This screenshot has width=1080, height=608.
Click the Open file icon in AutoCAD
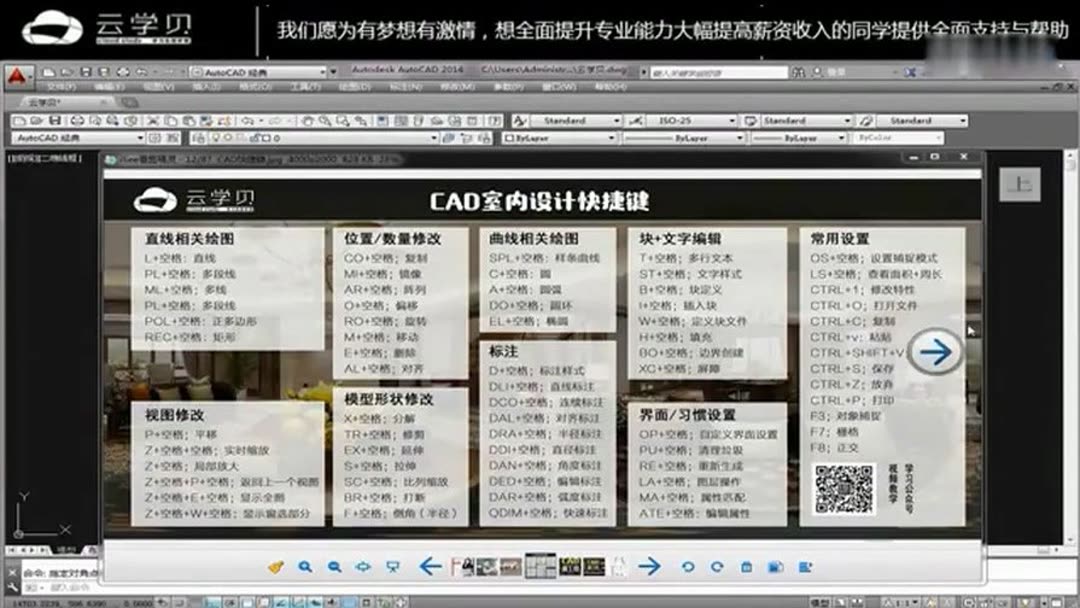(35, 122)
